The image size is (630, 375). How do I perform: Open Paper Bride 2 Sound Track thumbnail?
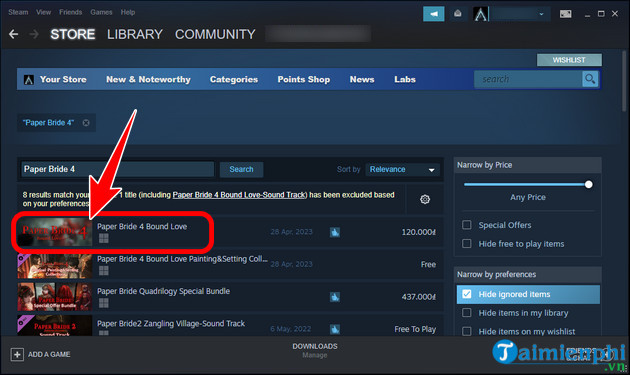[55, 326]
